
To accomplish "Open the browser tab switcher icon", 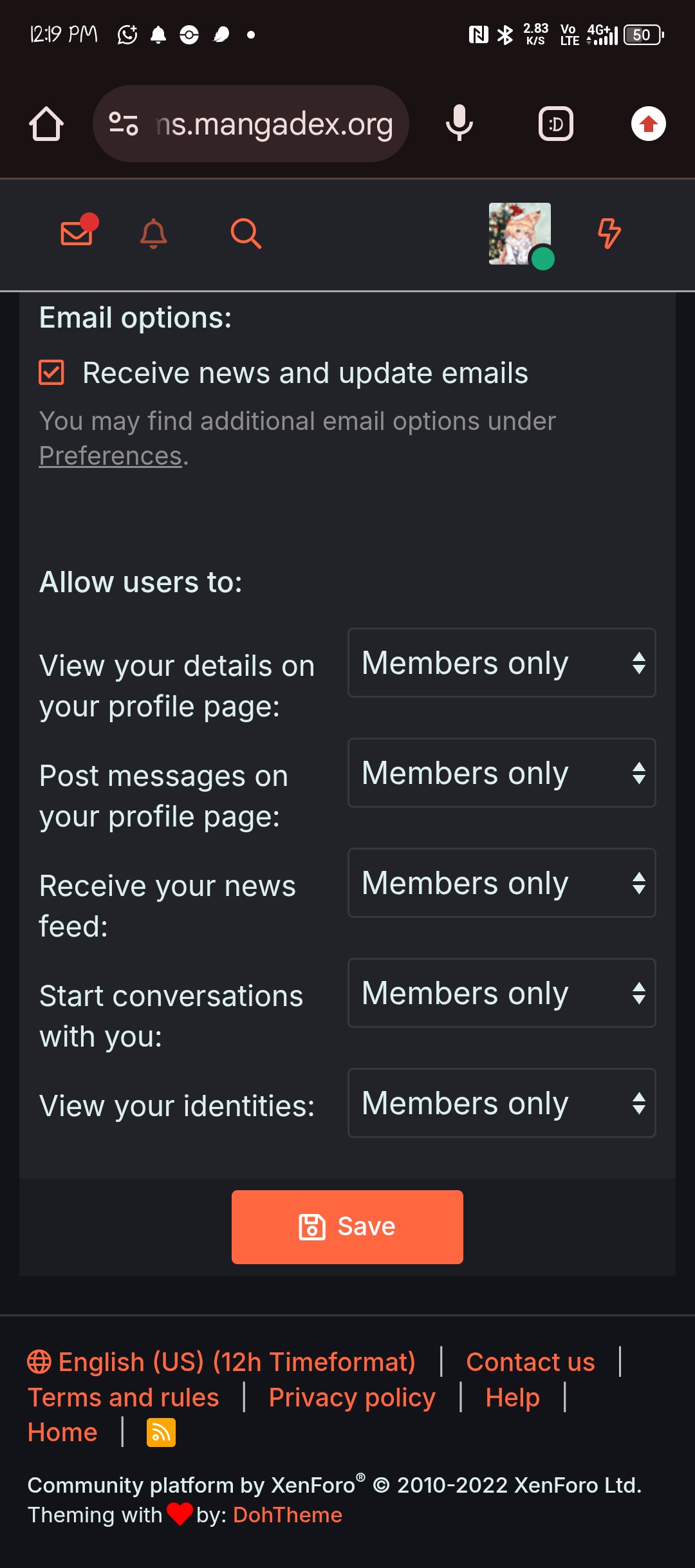I will coord(556,124).
